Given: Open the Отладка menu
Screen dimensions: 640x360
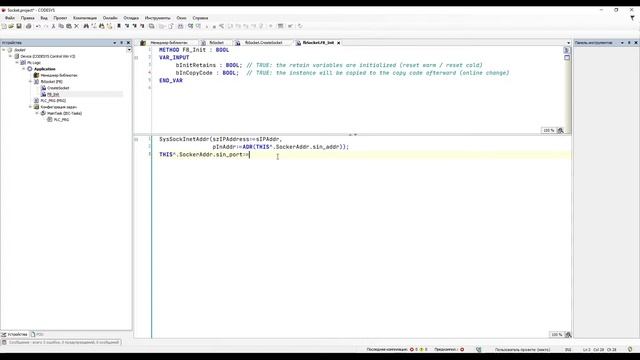Looking at the screenshot, I should 131,18.
